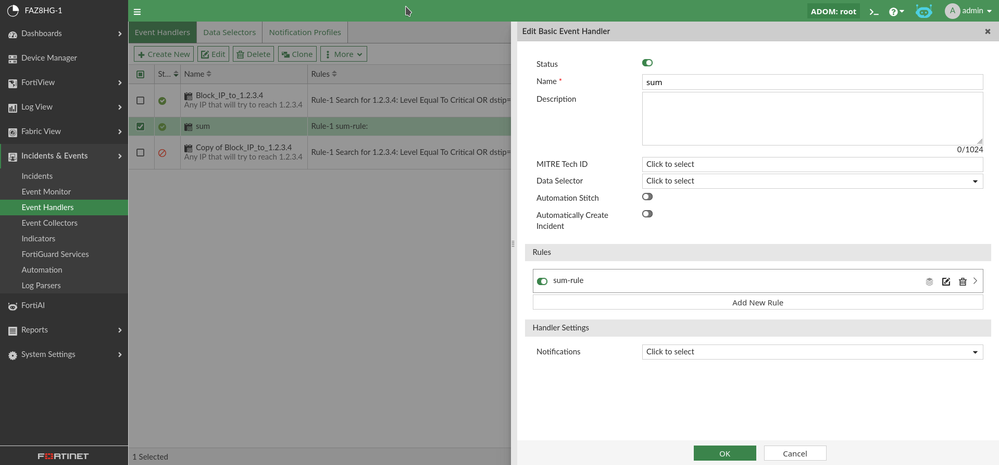Click the edit icon for sum-rule
The image size is (999, 465).
946,282
